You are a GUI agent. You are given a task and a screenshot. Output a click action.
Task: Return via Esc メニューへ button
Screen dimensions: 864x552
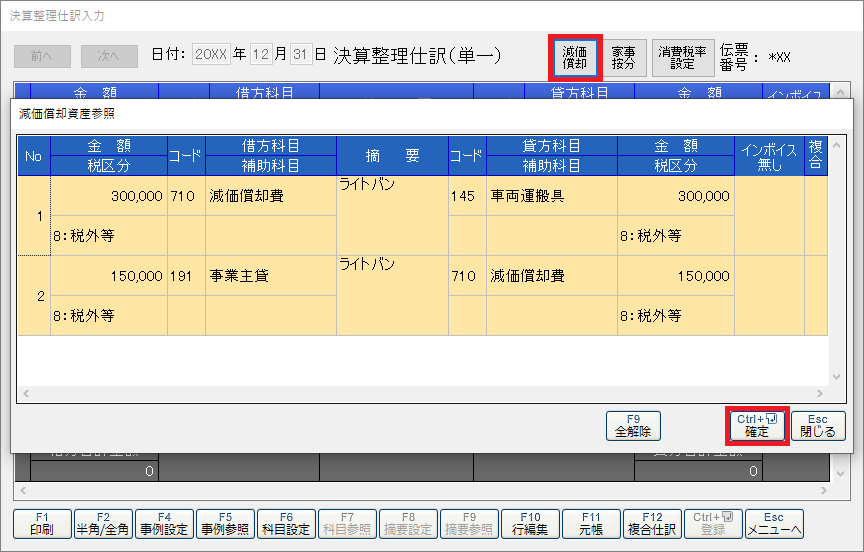click(x=773, y=523)
